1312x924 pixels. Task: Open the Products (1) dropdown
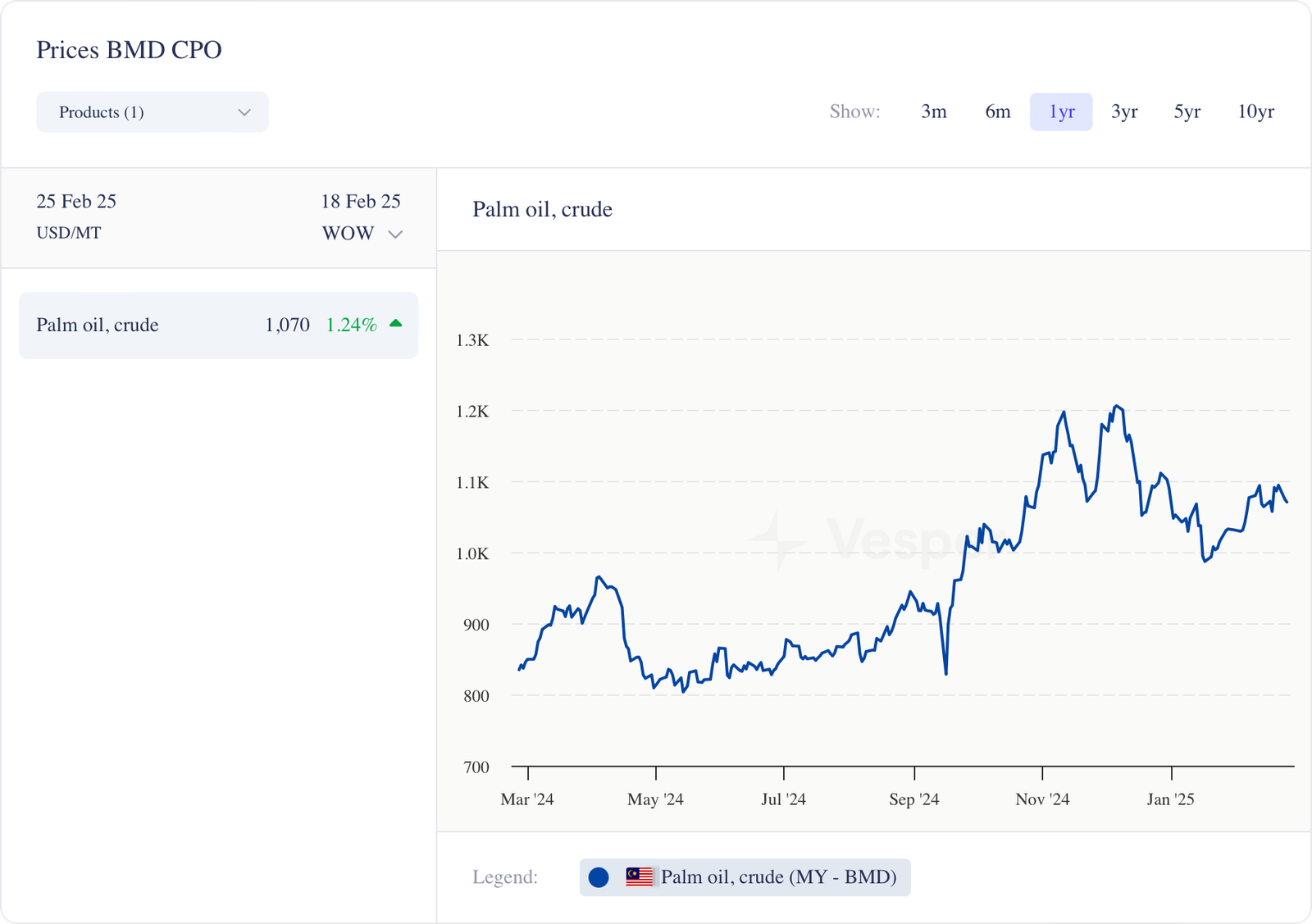pos(153,112)
